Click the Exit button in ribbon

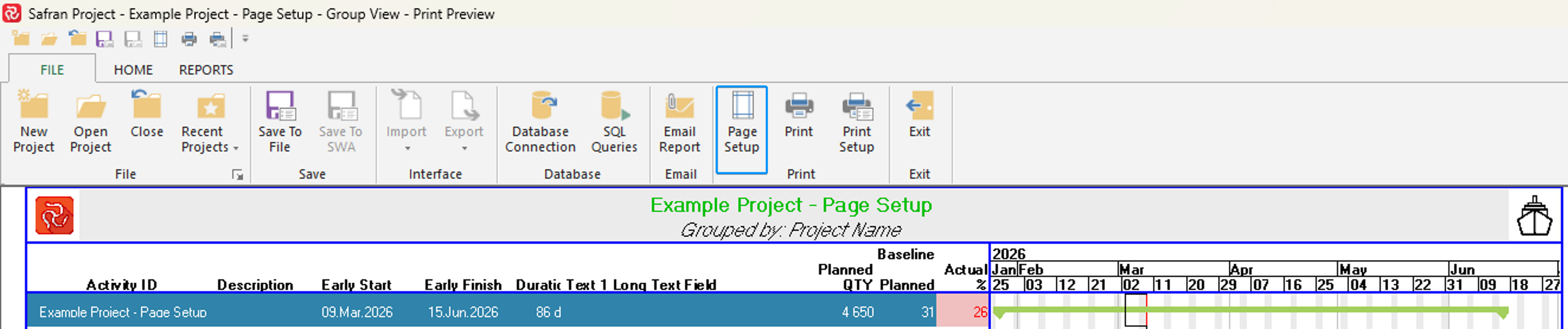click(919, 114)
